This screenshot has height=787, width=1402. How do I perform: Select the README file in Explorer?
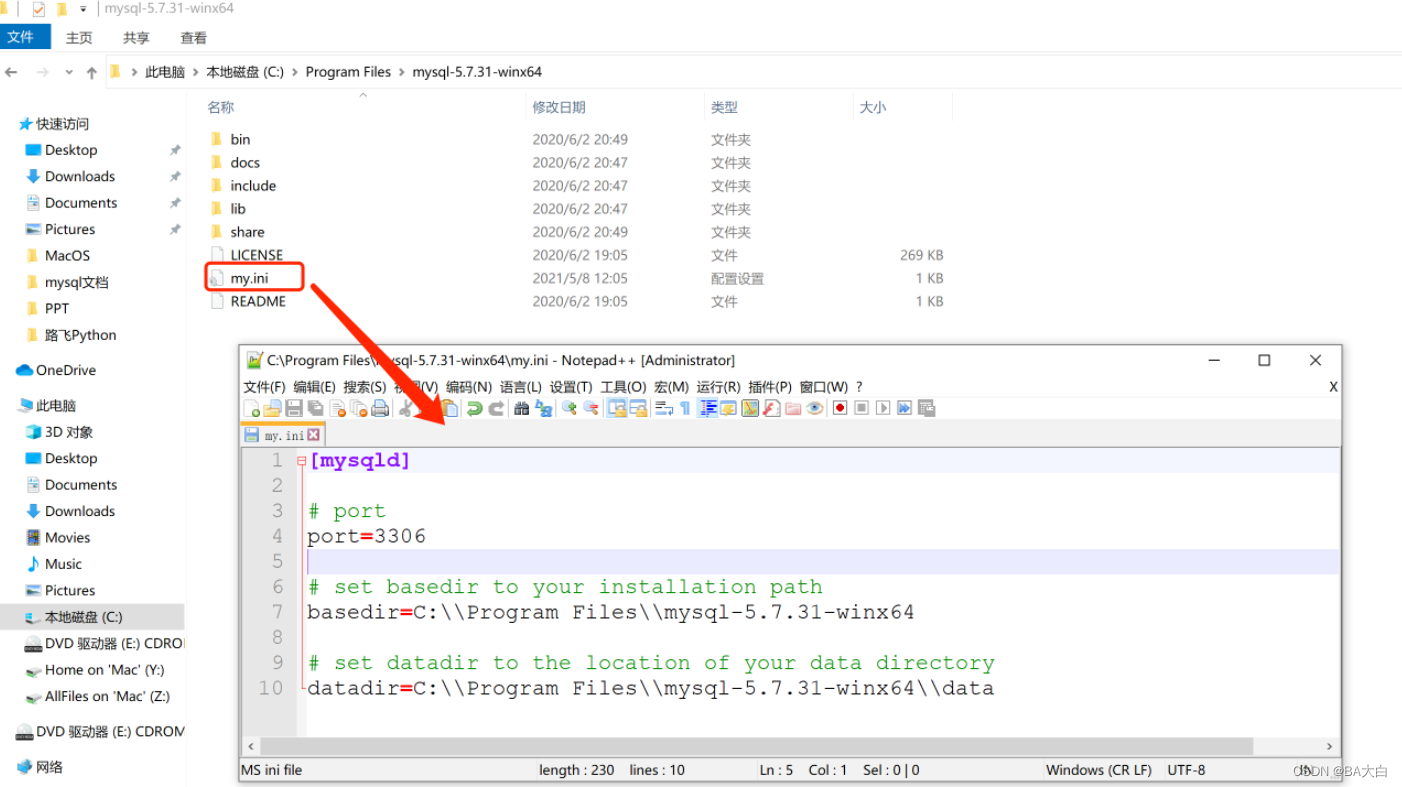pos(258,301)
